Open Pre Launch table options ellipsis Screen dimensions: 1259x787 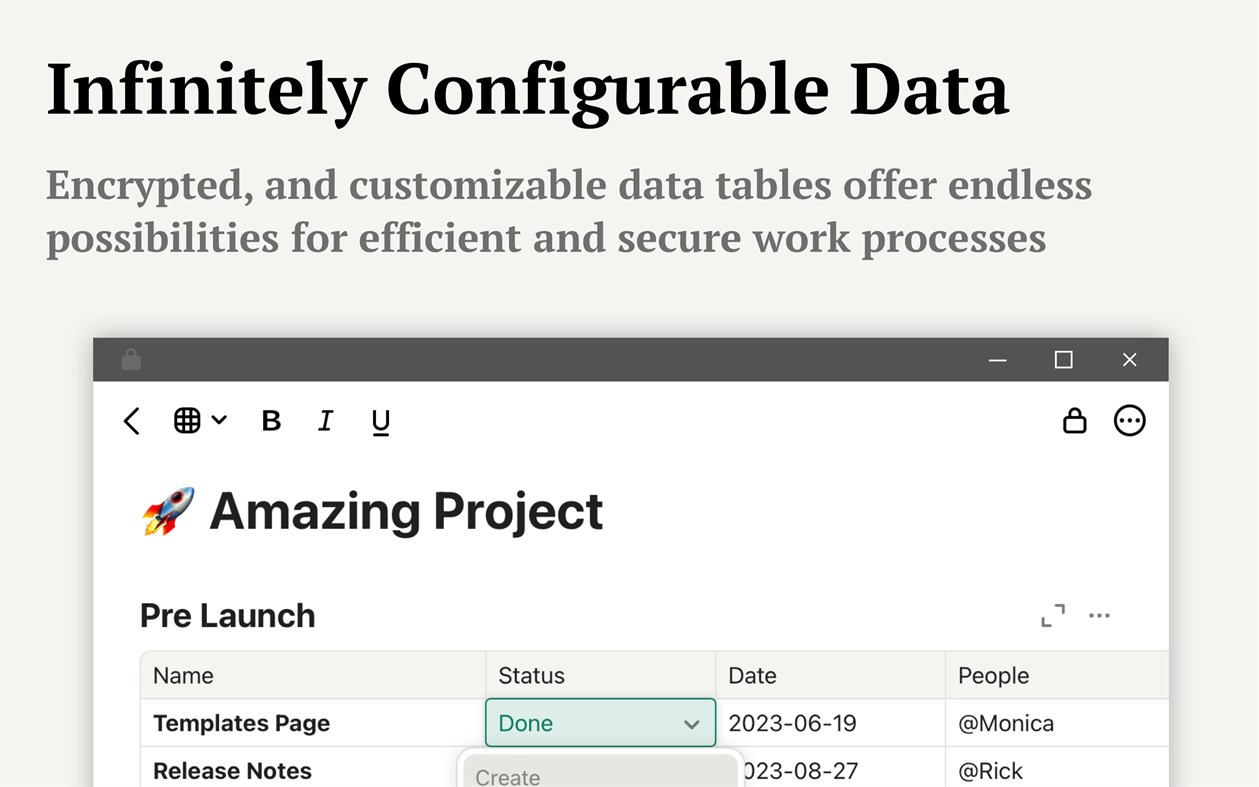coord(1099,616)
